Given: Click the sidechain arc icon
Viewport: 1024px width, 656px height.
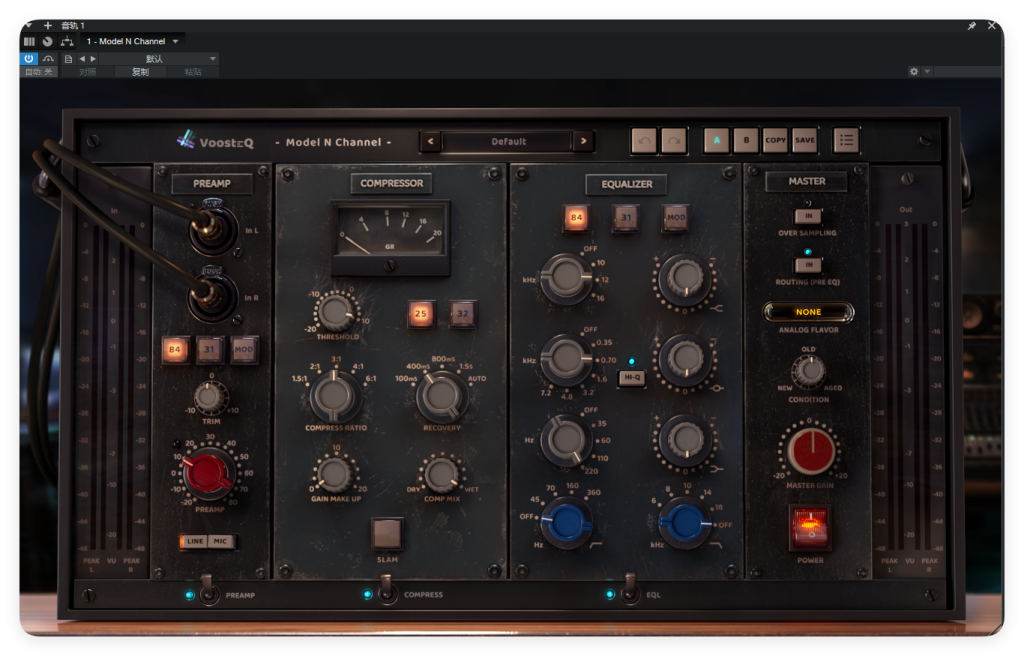Looking at the screenshot, I should 48,59.
